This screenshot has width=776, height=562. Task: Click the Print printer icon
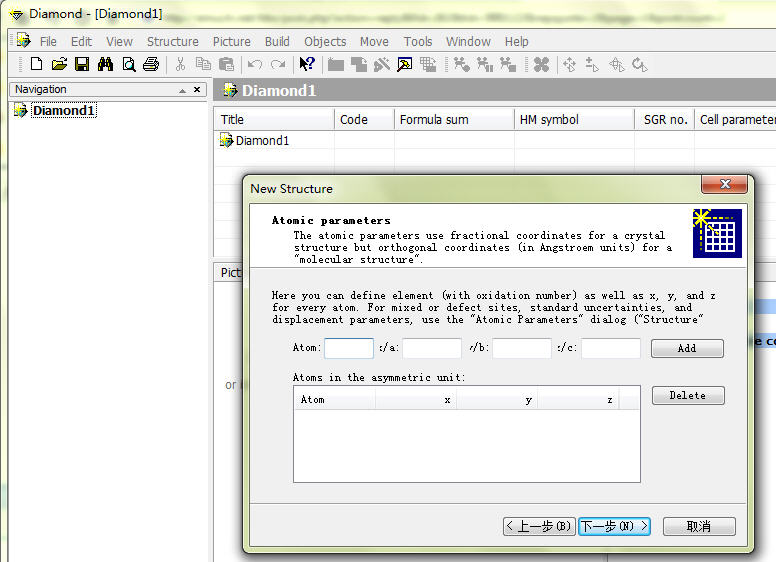[151, 64]
